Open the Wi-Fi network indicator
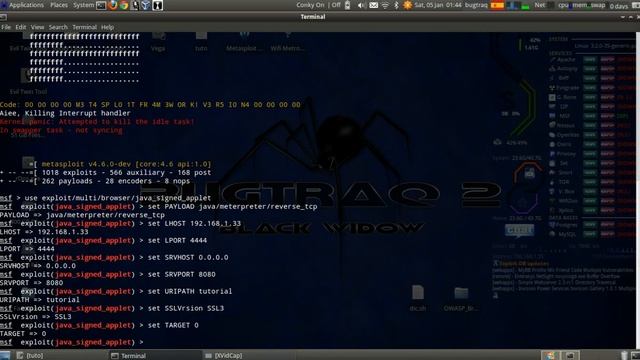Image resolution: width=640 pixels, height=360 pixels. [x=385, y=5]
